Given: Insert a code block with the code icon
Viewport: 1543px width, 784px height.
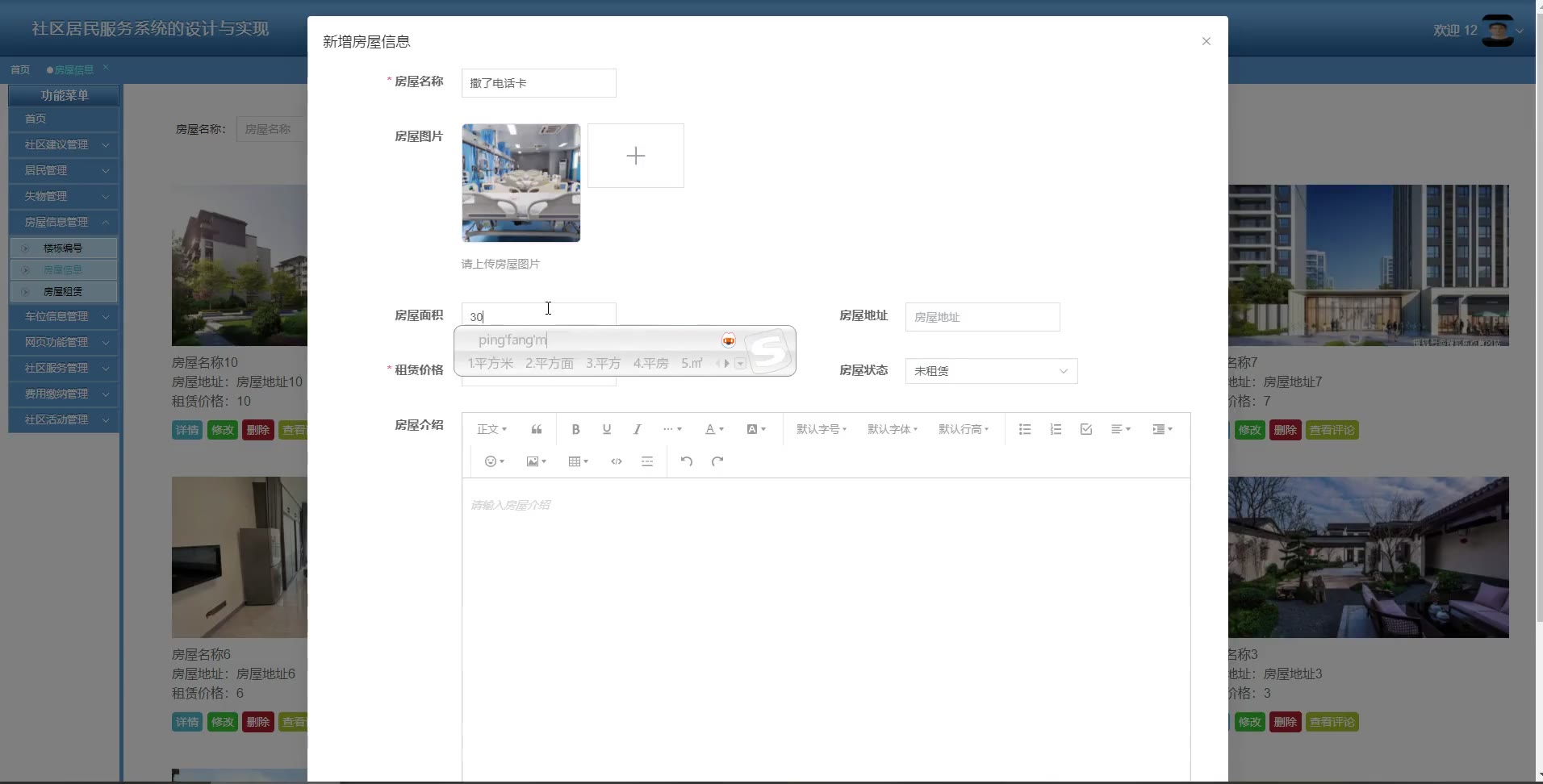Looking at the screenshot, I should tap(617, 461).
